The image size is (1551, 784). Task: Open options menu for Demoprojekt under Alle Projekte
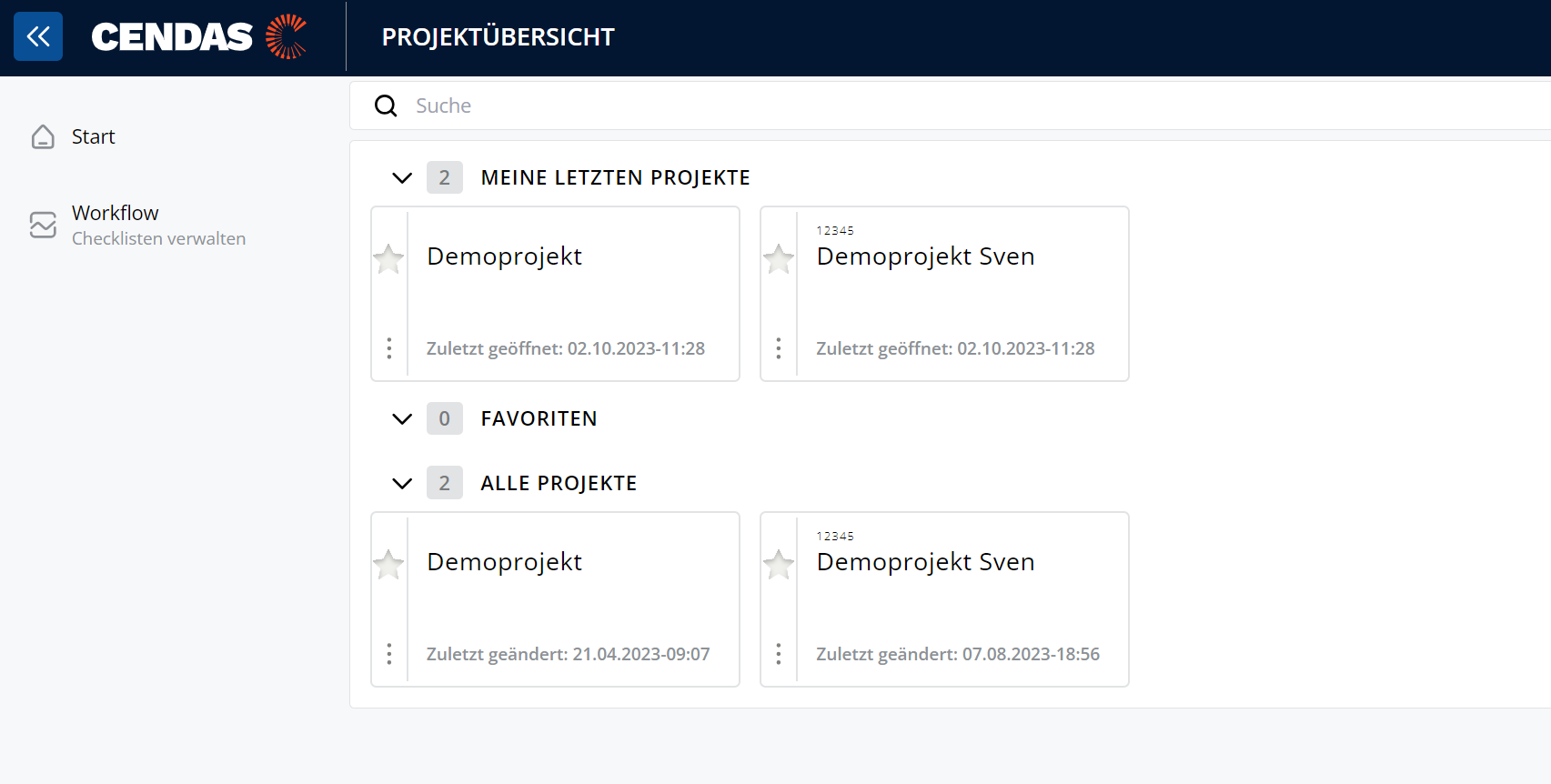389,654
